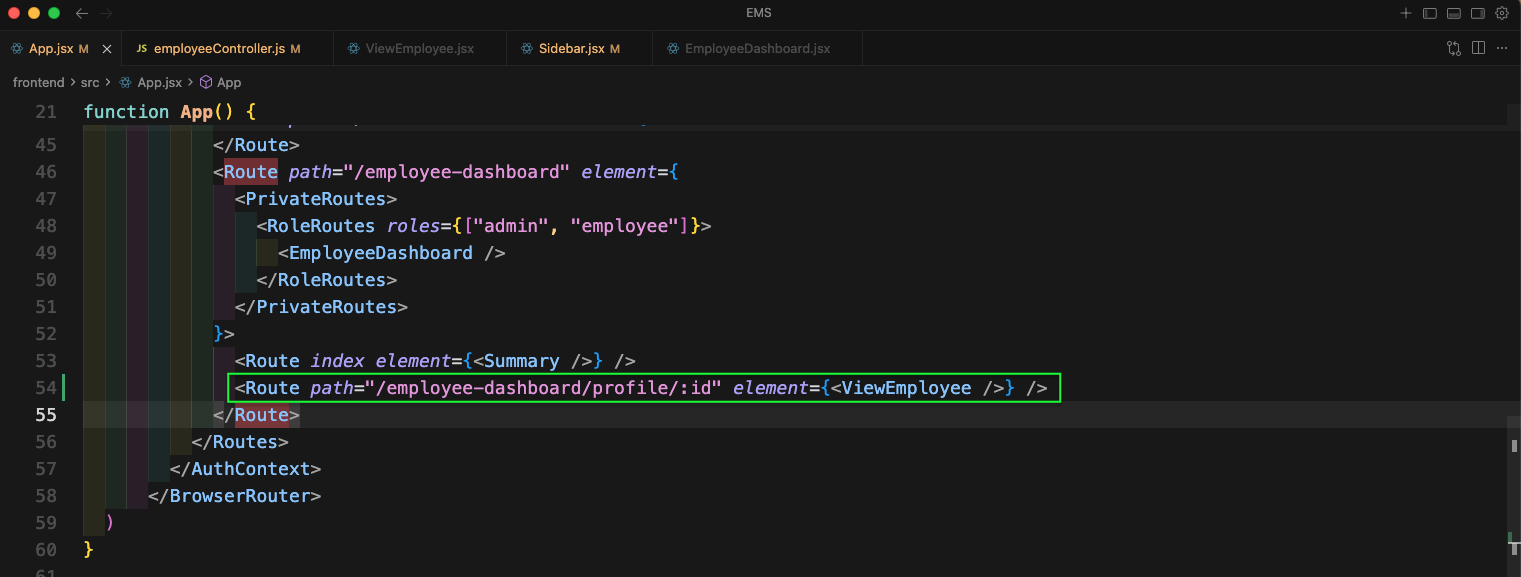This screenshot has height=577, width=1521.
Task: Open the App.jsx breadcrumb item
Action: click(150, 83)
